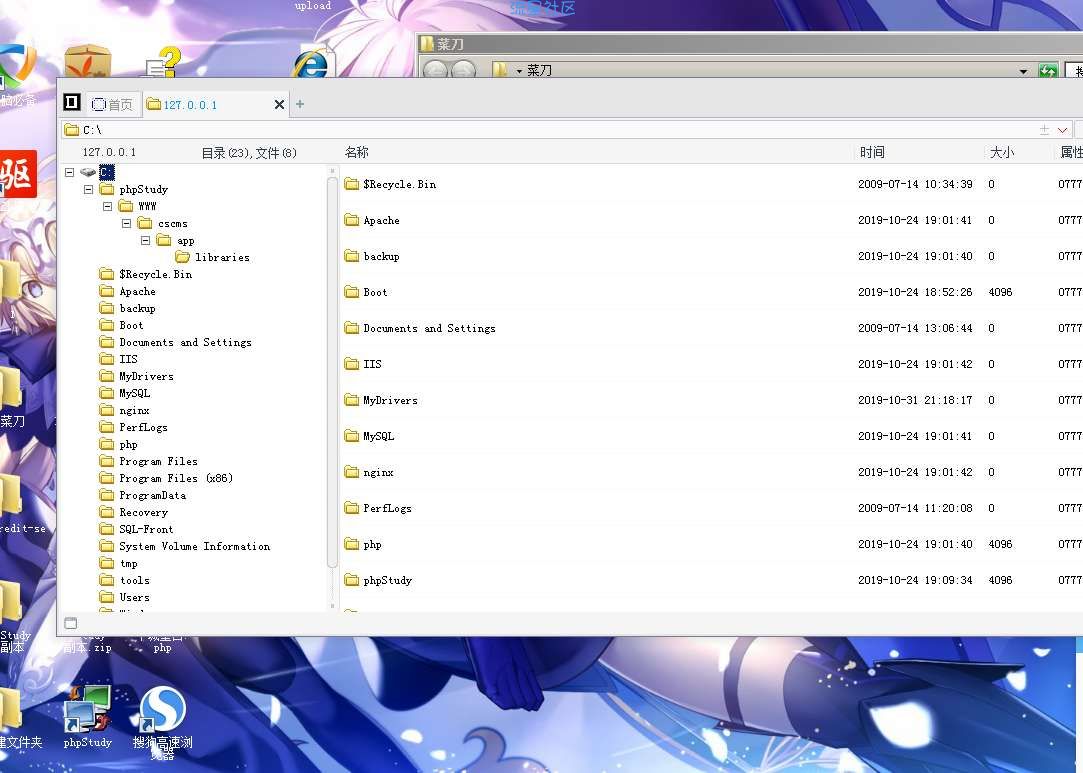Open the path history dropdown arrow
The image size is (1083, 773).
click(1062, 130)
